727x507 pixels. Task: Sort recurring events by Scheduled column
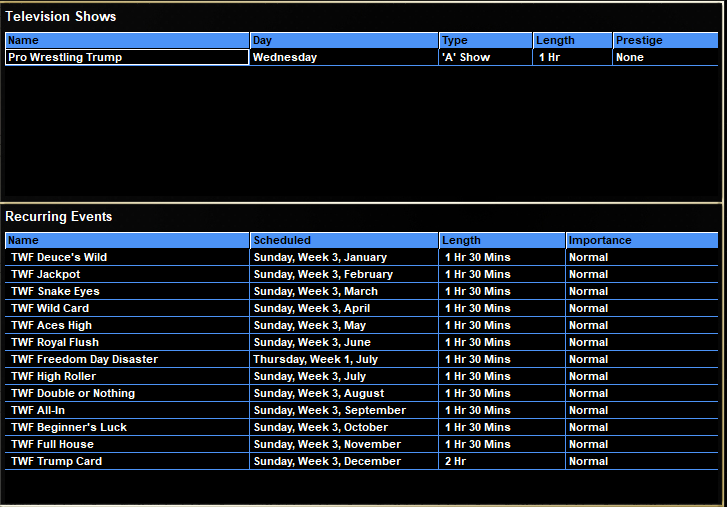click(x=344, y=241)
